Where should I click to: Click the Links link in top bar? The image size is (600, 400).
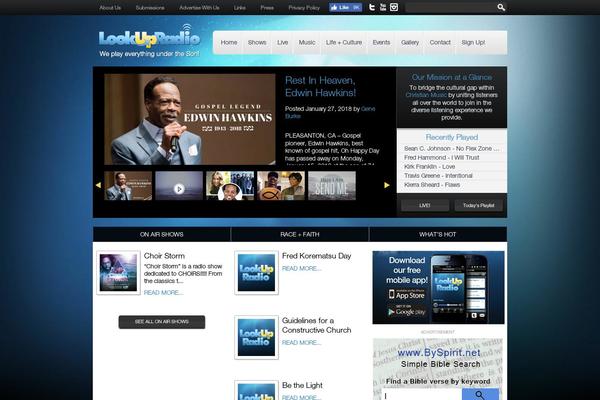[x=240, y=8]
